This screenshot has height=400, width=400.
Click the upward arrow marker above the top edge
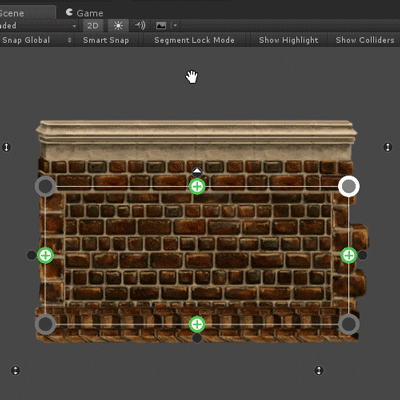pyautogui.click(x=197, y=172)
